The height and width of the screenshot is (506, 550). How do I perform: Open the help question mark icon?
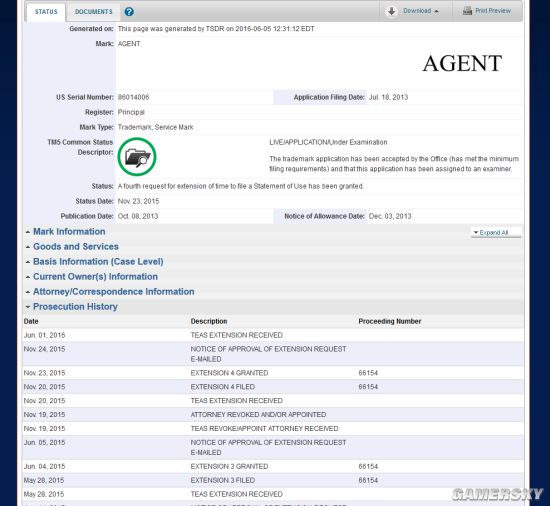click(x=129, y=12)
